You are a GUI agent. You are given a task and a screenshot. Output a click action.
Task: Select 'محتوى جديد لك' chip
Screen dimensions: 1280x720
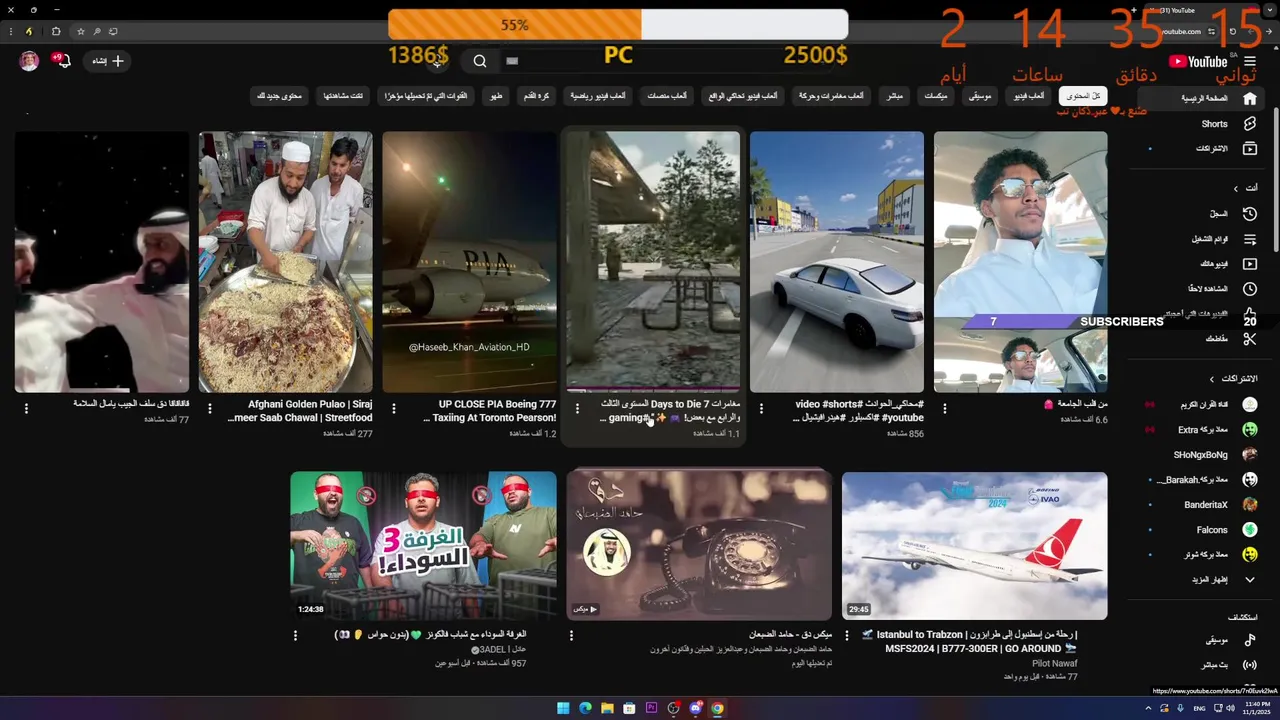(x=279, y=96)
